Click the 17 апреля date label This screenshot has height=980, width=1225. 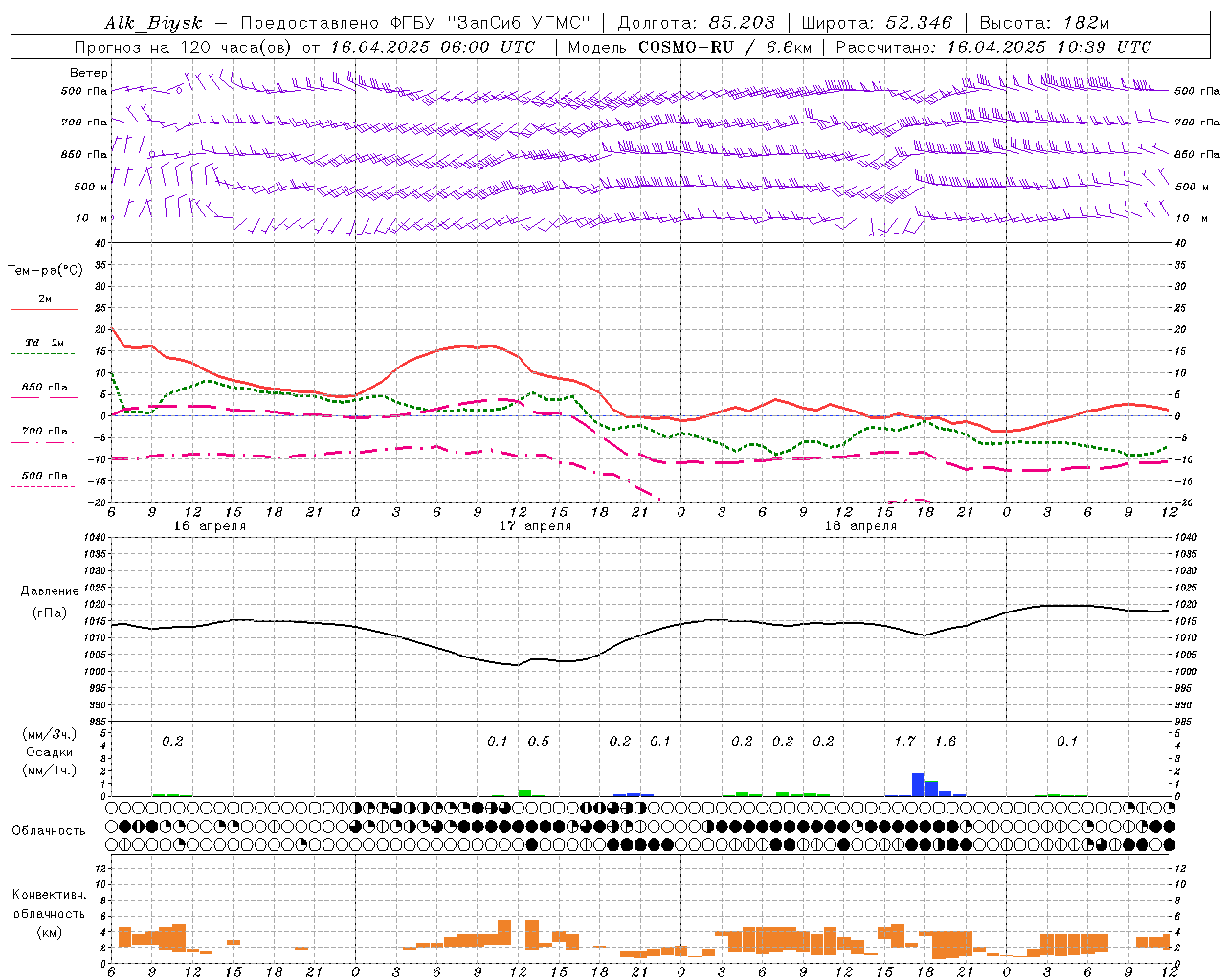535,525
